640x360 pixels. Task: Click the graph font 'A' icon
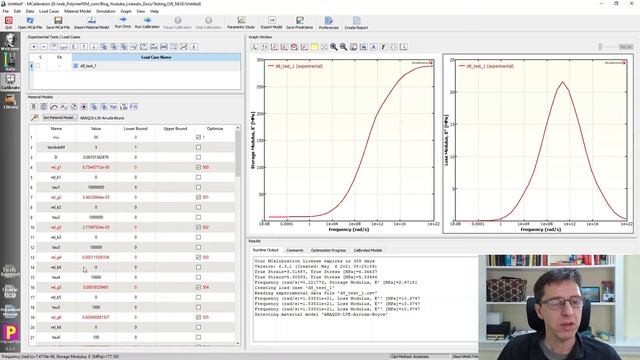pyautogui.click(x=373, y=47)
